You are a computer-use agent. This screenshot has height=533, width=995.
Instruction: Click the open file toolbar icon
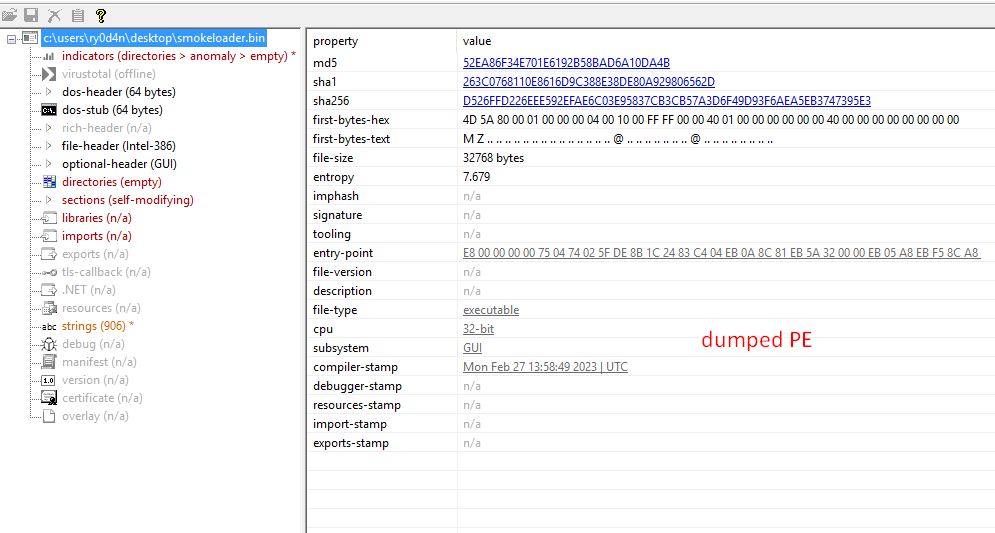[x=10, y=15]
